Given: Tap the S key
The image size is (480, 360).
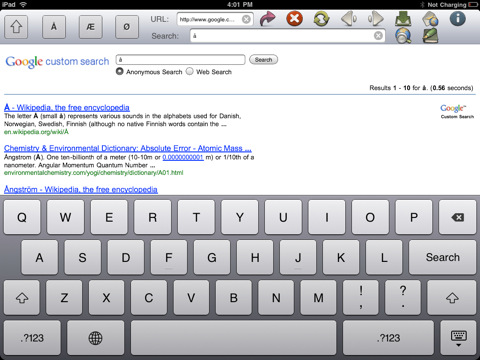Looking at the screenshot, I should pyautogui.click(x=83, y=257).
